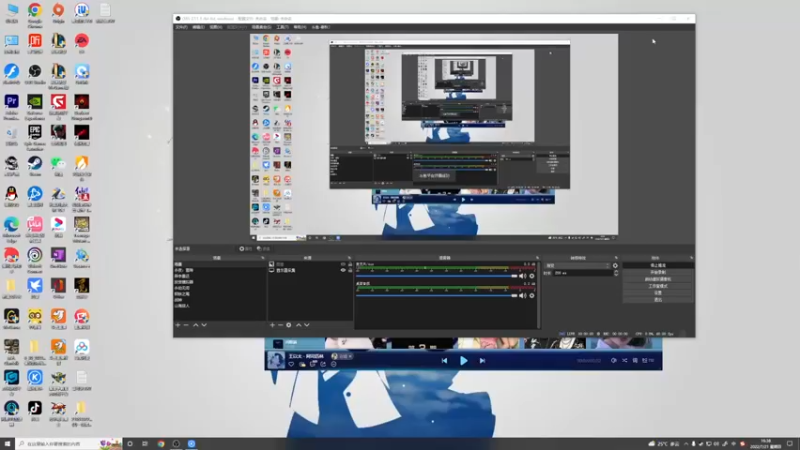Click exit button at bottom of Controls
The width and height of the screenshot is (800, 450).
pos(658,300)
